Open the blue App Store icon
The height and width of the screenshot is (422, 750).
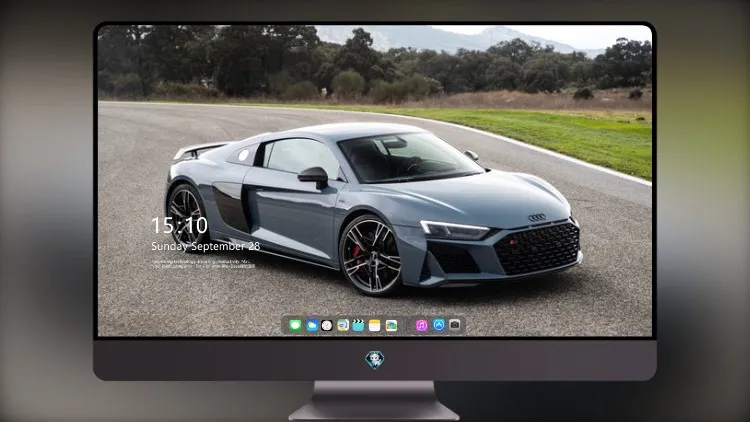439,325
